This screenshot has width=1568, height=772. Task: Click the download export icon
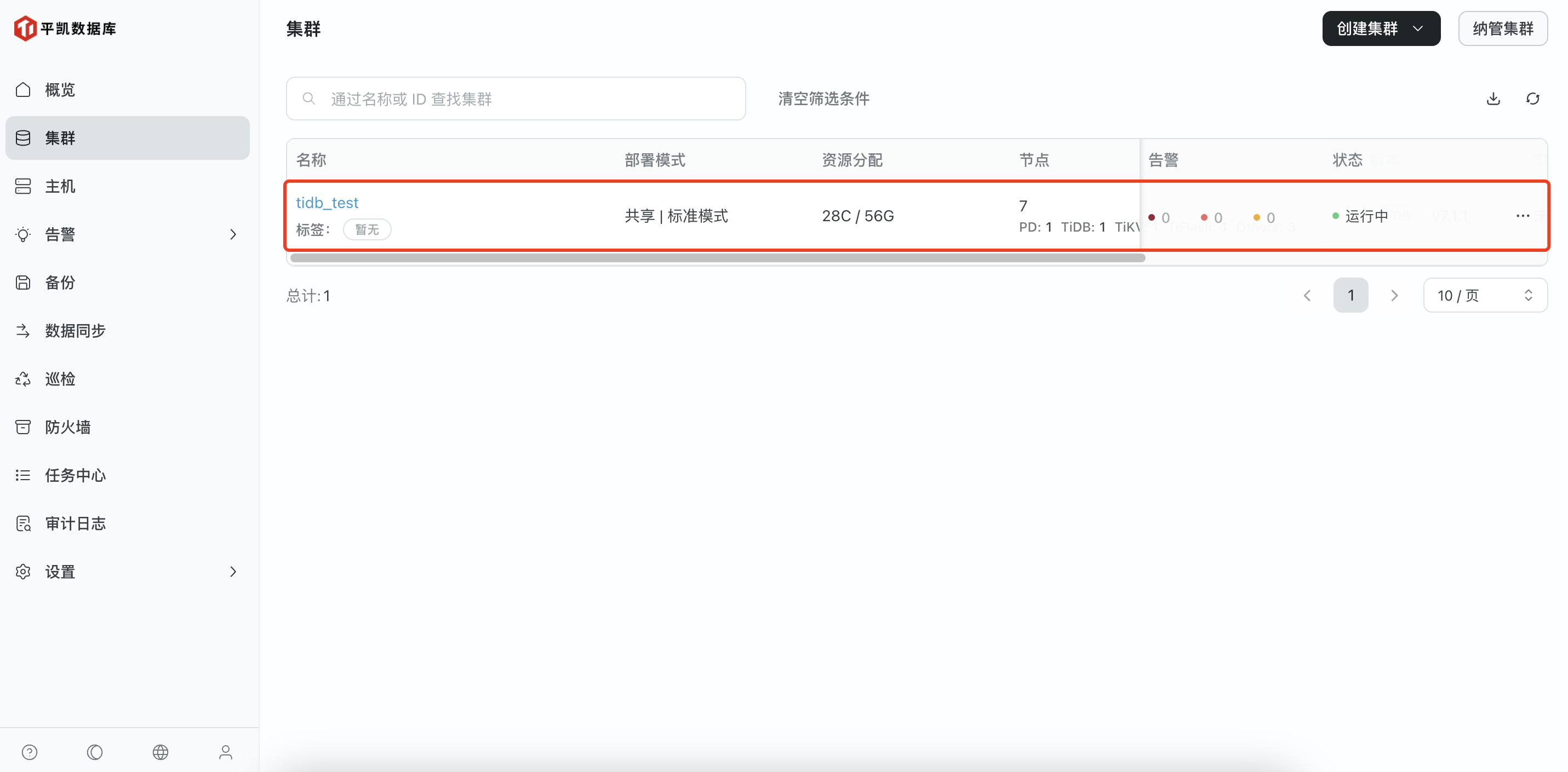[x=1493, y=99]
